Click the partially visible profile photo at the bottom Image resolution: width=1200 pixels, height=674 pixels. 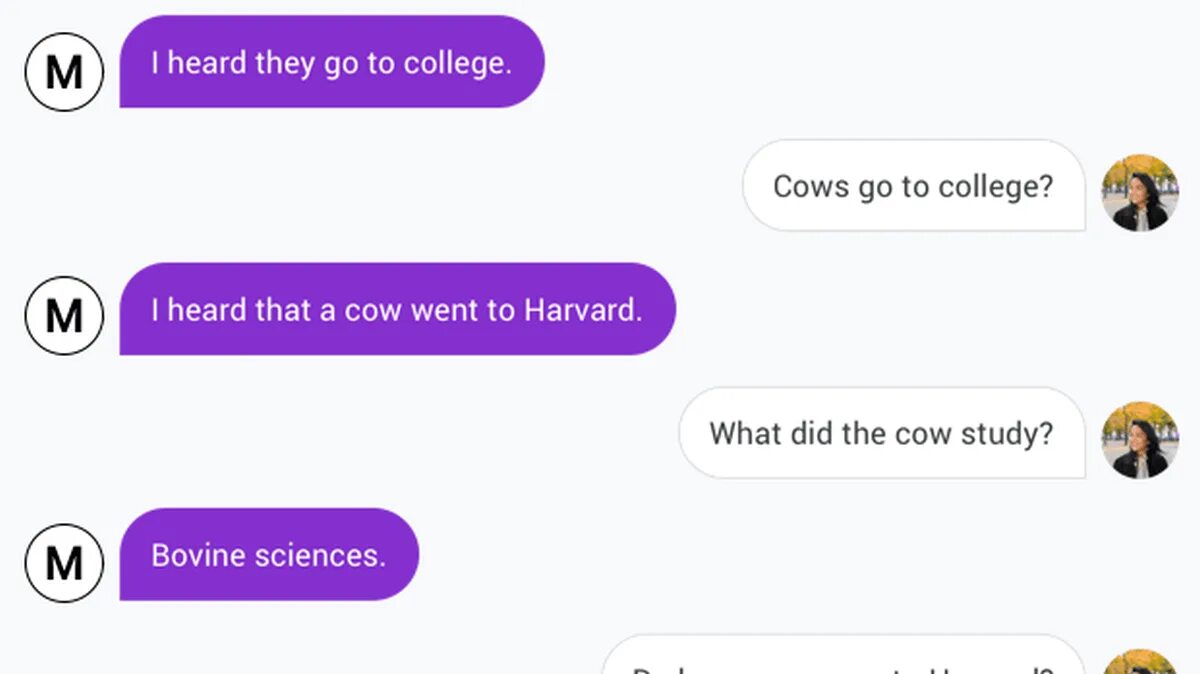[x=1140, y=663]
